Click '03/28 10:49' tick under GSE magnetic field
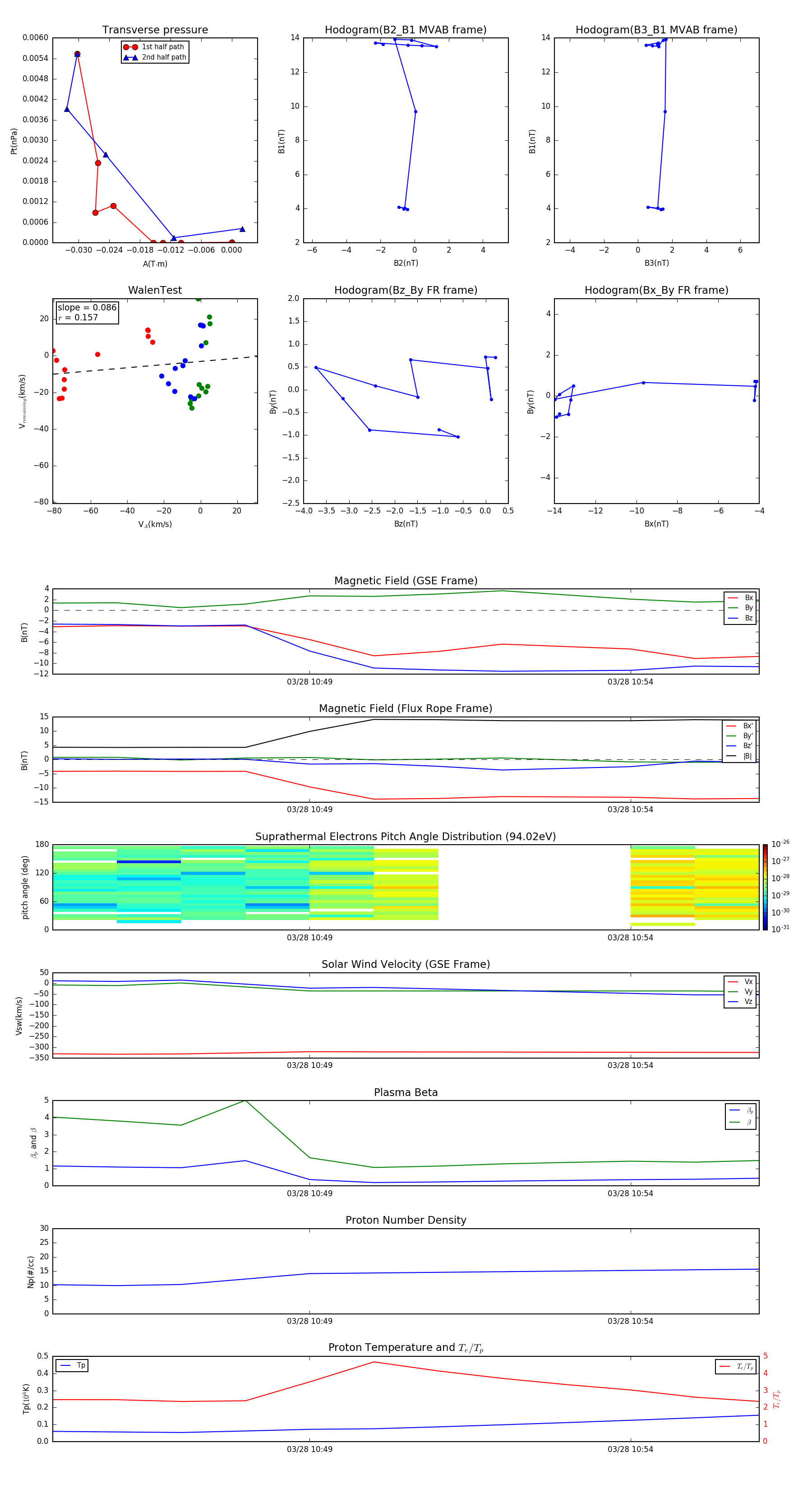This screenshot has height=1489, width=812. click(x=310, y=682)
